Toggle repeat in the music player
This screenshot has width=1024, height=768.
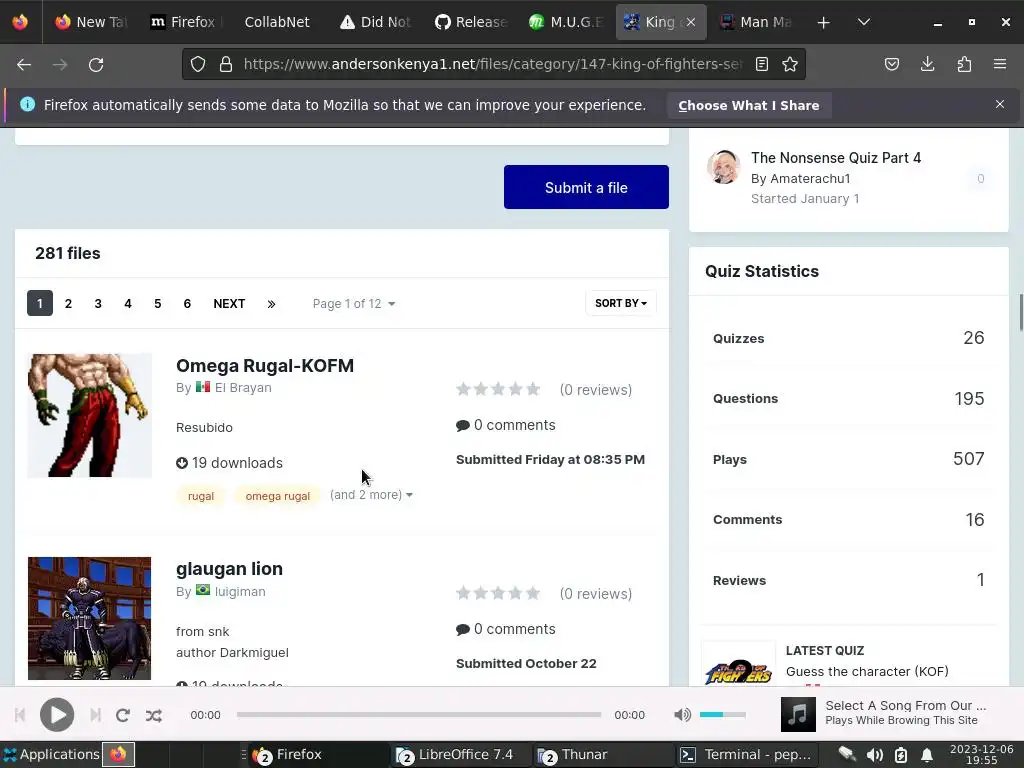[123, 715]
